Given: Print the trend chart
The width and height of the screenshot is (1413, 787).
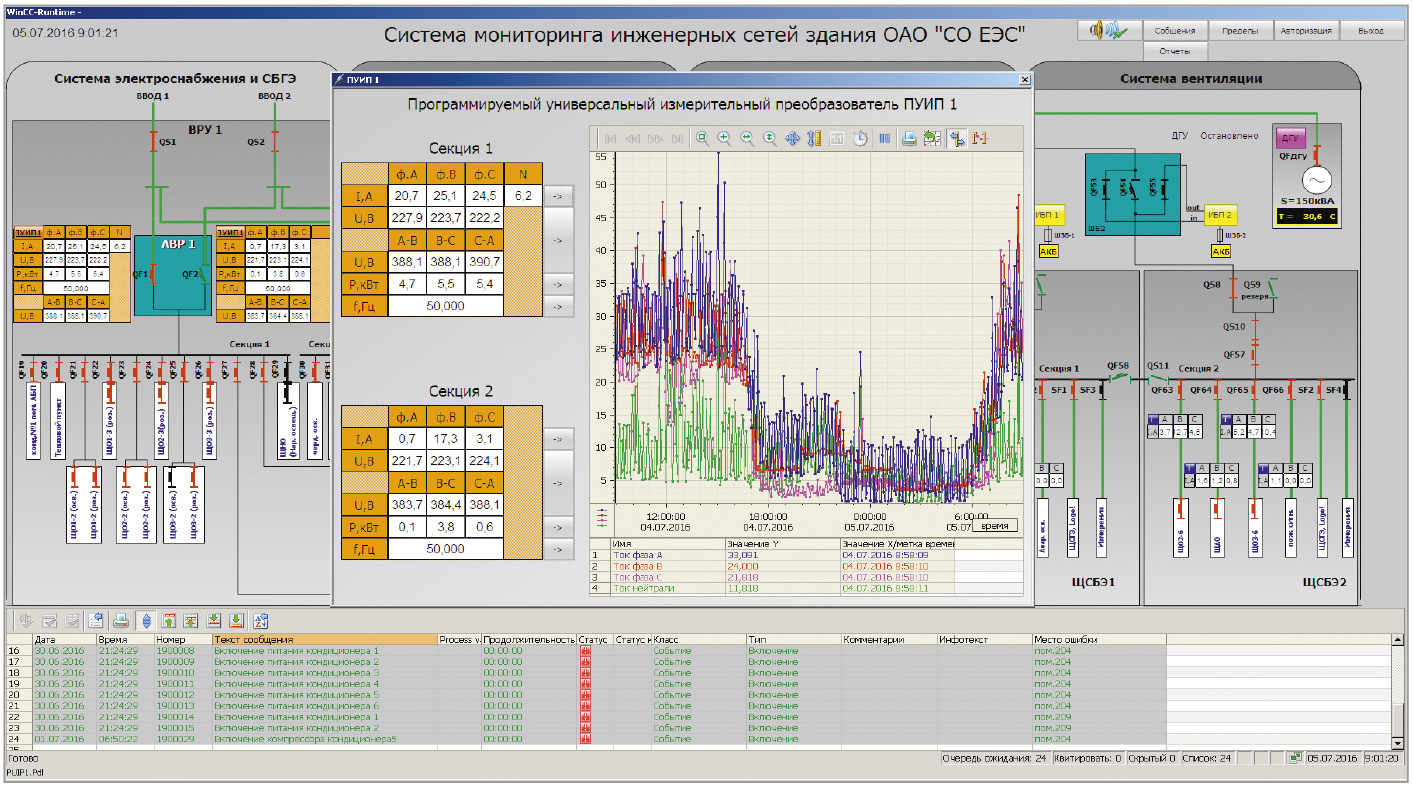Looking at the screenshot, I should pos(909,139).
